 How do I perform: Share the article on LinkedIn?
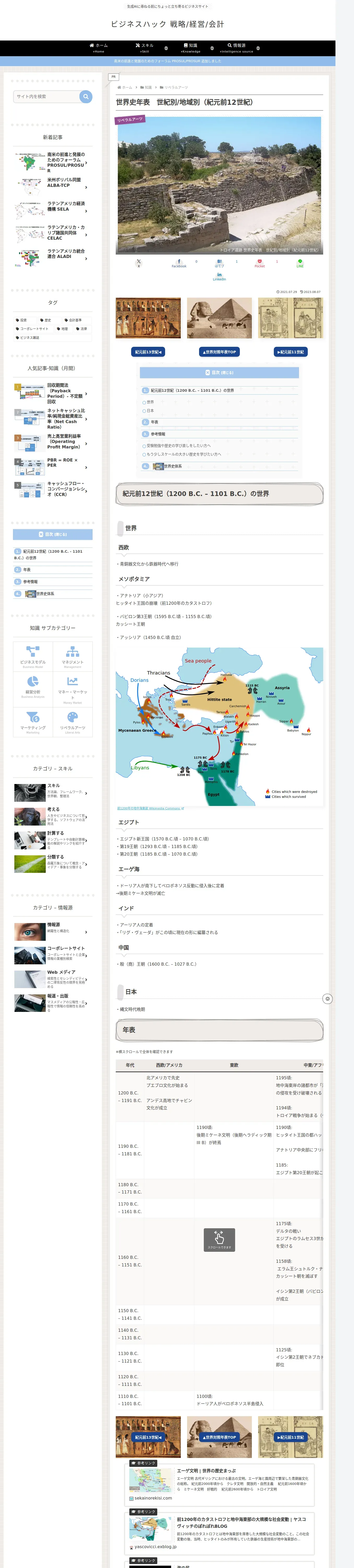(x=219, y=276)
